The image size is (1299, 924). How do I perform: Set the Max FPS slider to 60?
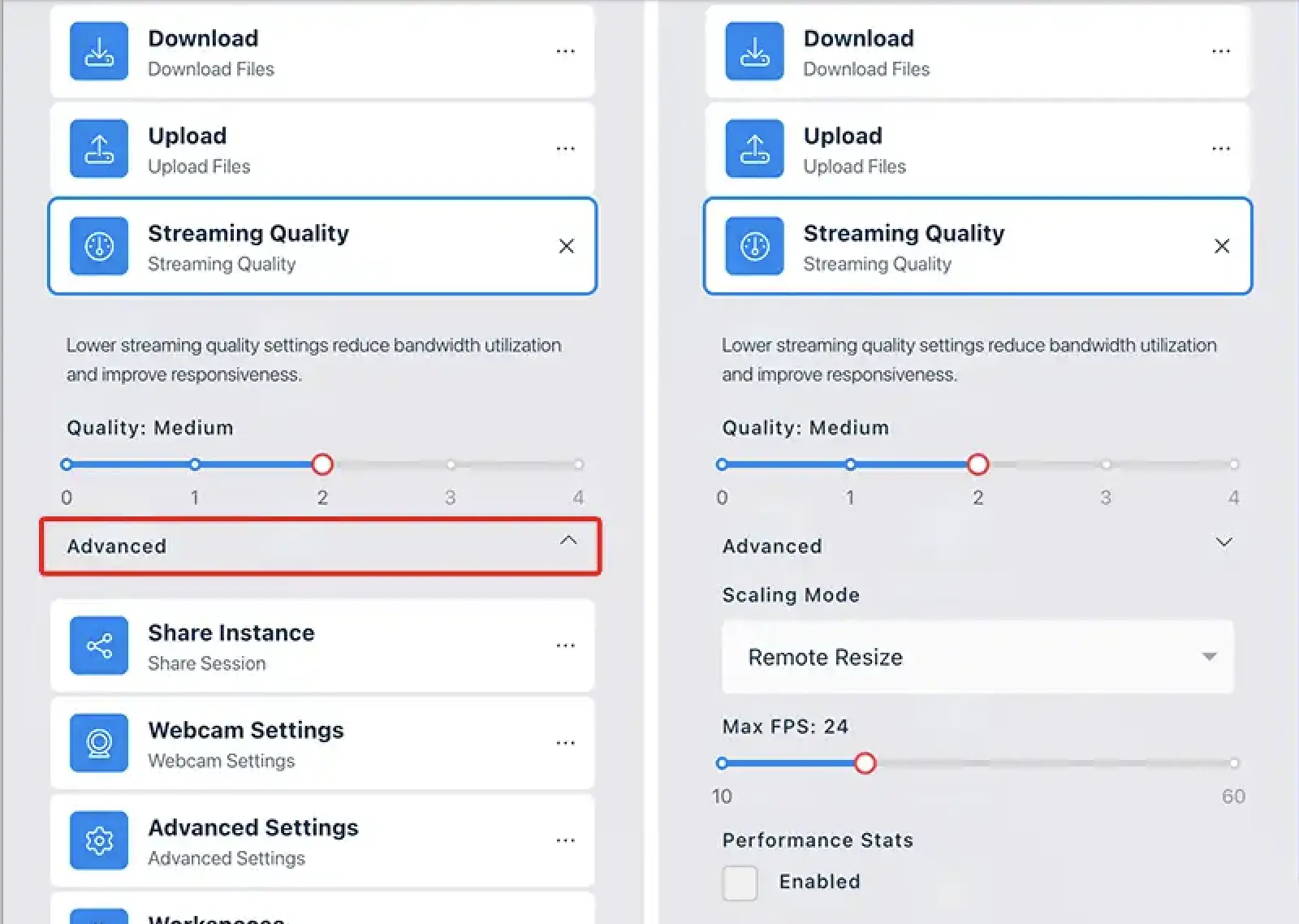[x=1234, y=763]
